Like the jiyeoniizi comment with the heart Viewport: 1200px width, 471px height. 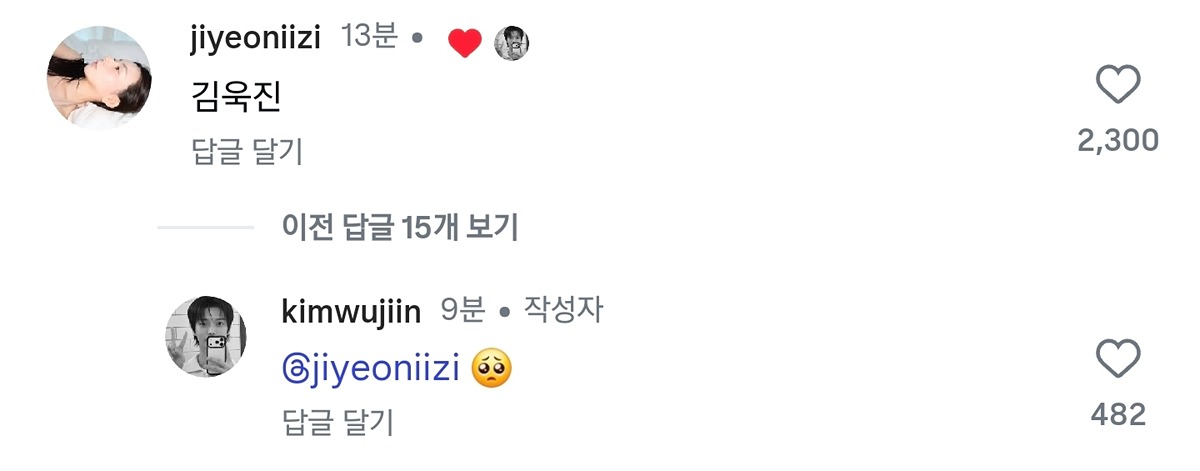point(1118,85)
